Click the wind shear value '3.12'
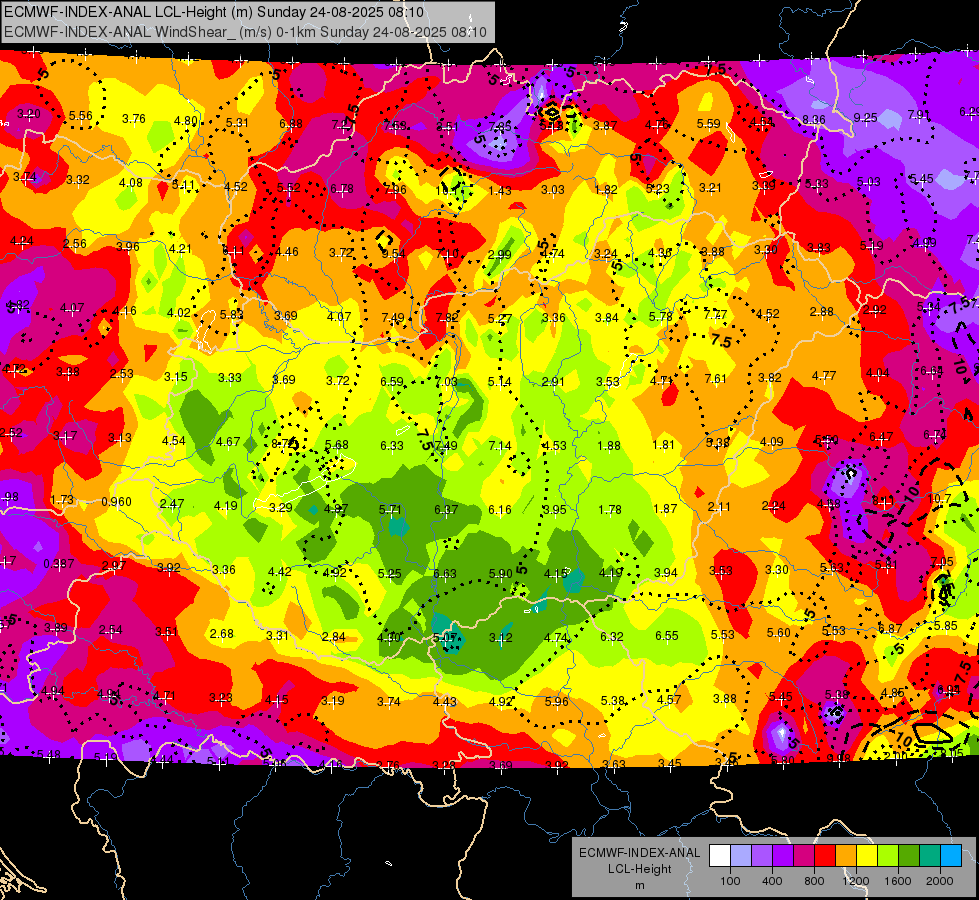 coord(500,638)
